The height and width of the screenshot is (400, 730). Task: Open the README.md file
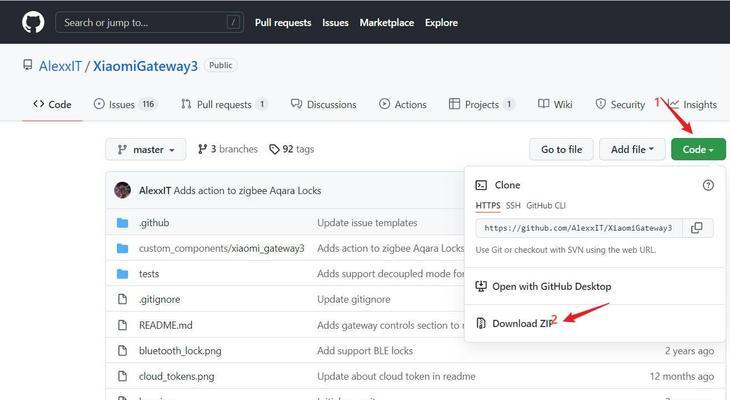pos(166,325)
